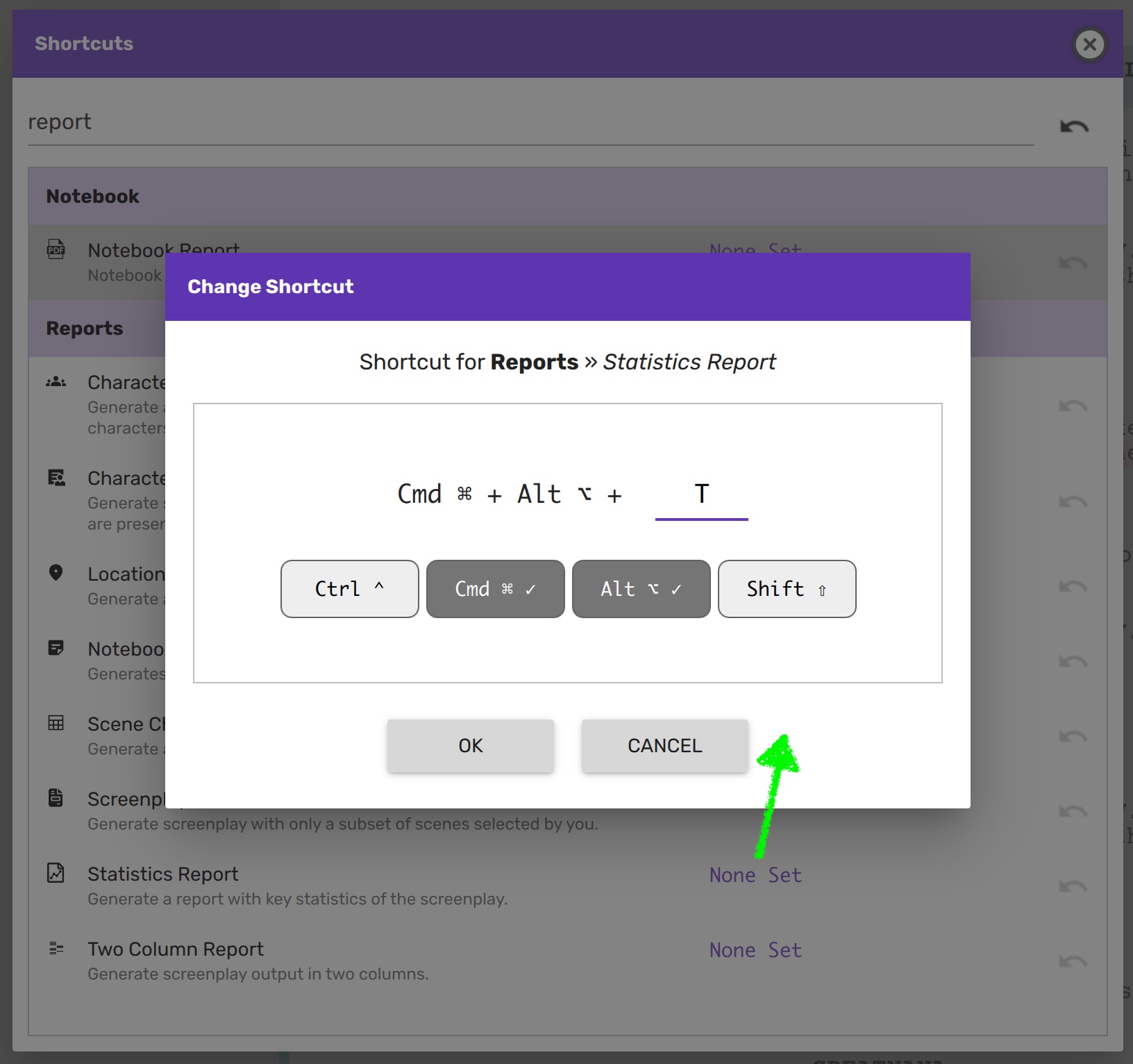
Task: Toggle the Ctrl modifier key
Action: tap(349, 589)
